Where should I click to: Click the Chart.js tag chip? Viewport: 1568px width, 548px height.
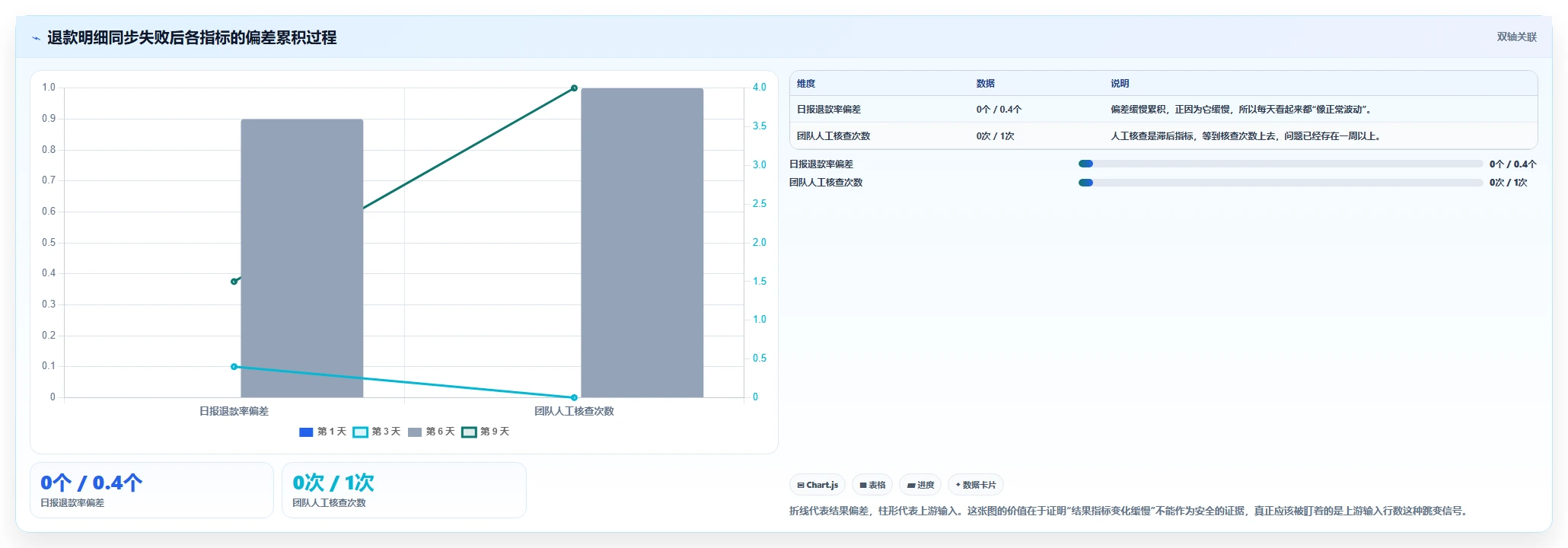pyautogui.click(x=817, y=485)
